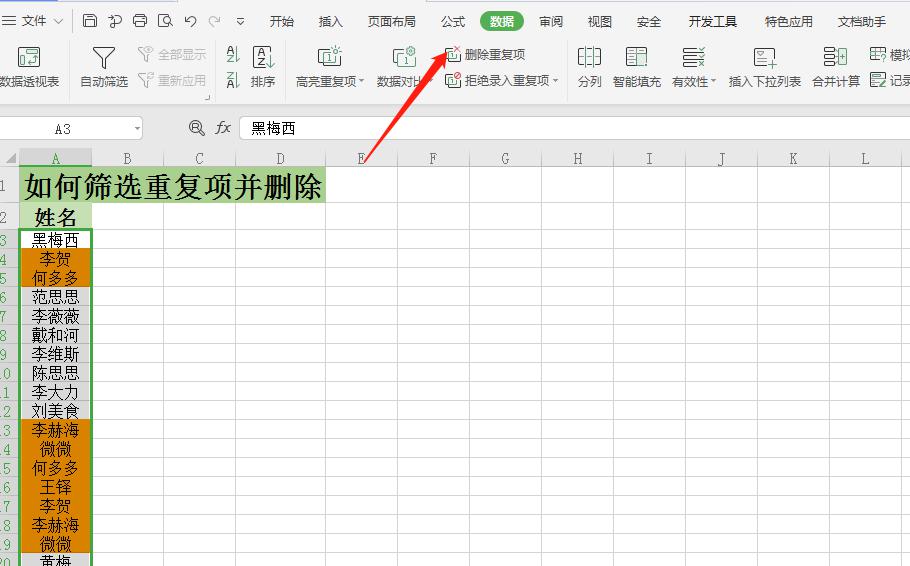Click the formula bar containing 黑梅西

tap(575, 128)
